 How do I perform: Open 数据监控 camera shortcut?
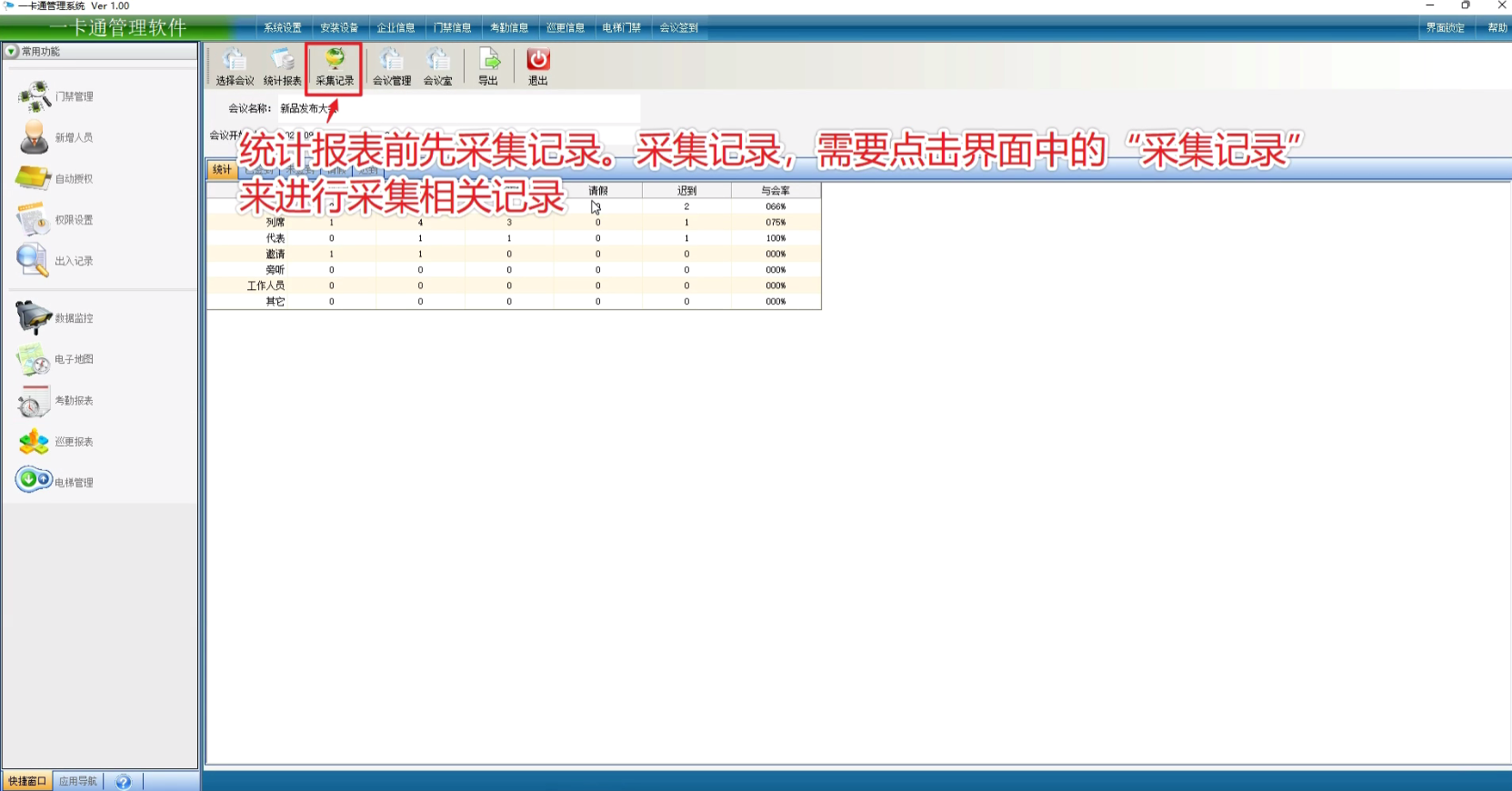(x=56, y=318)
